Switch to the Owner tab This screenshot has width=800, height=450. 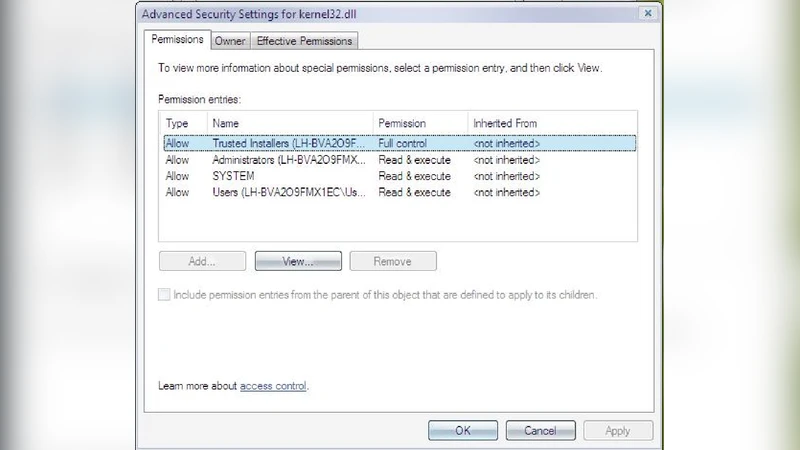pyautogui.click(x=230, y=41)
